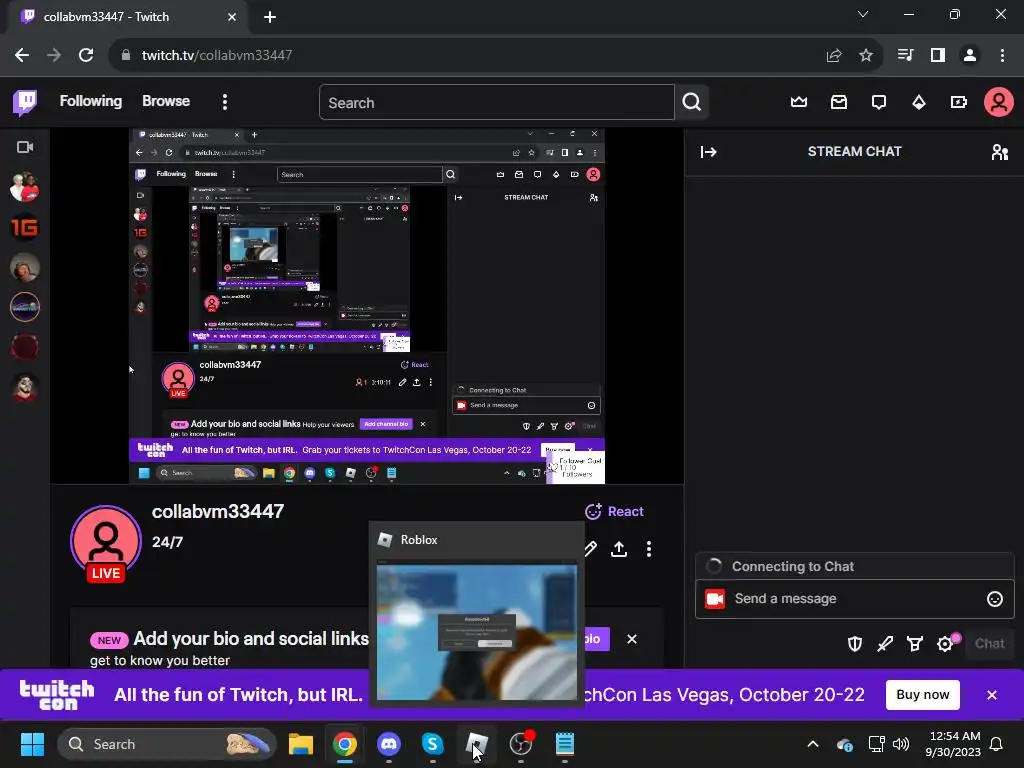Open Prime Loot crown icon
The height and width of the screenshot is (768, 1024).
tap(799, 102)
